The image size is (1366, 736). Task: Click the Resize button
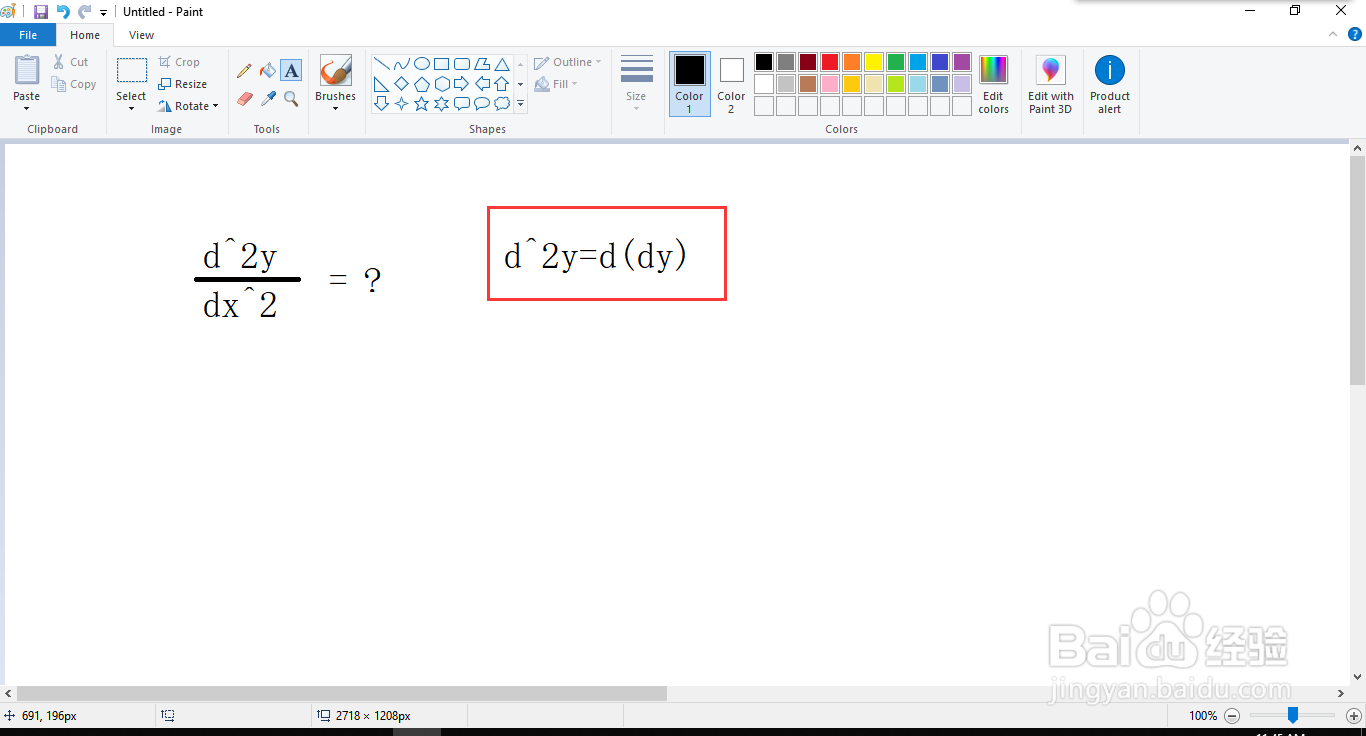tap(186, 84)
